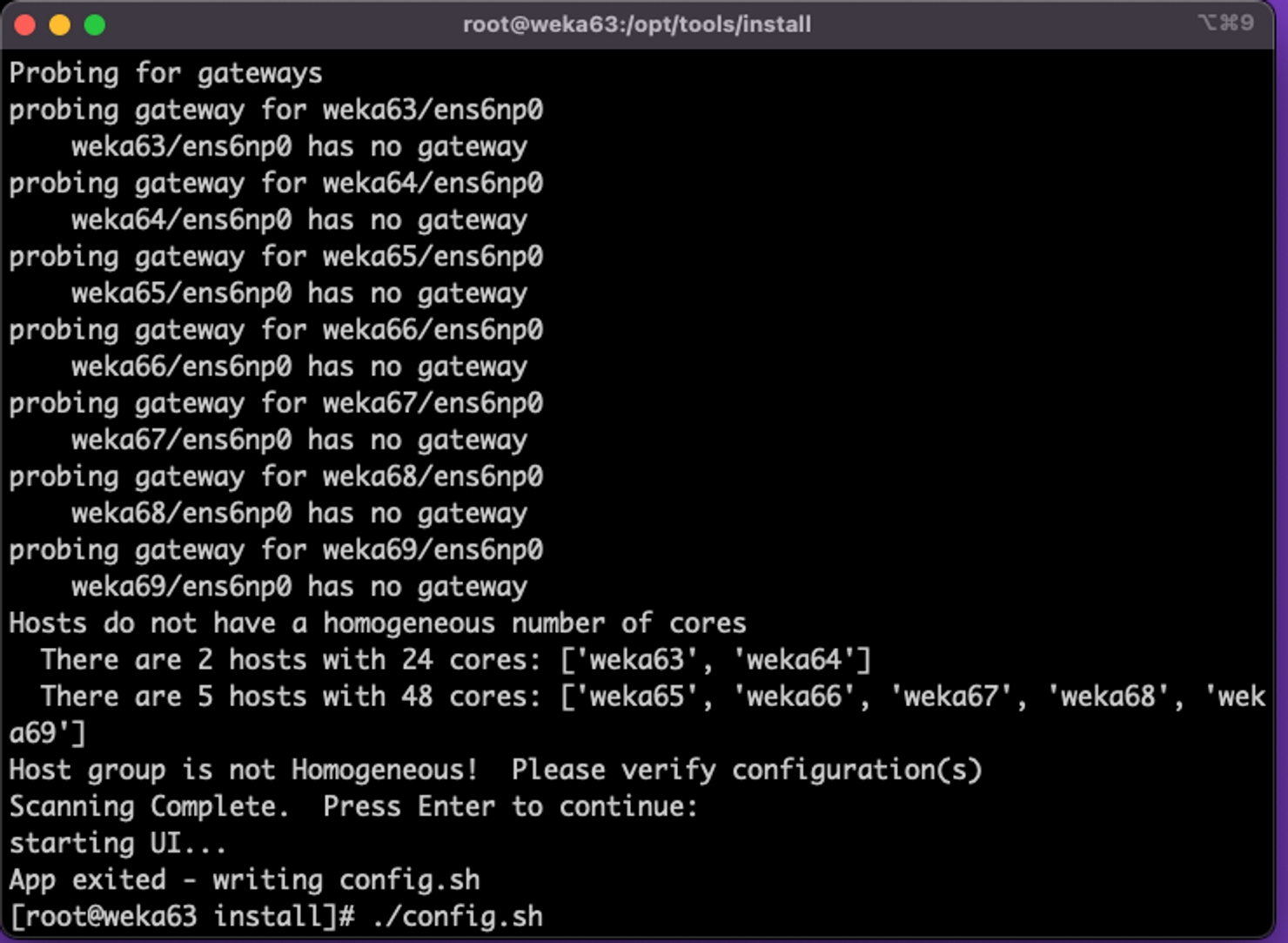Image resolution: width=1288 pixels, height=943 pixels.
Task: Click the ⌥⌘9 window shortcut indicator
Action: pos(1225,23)
